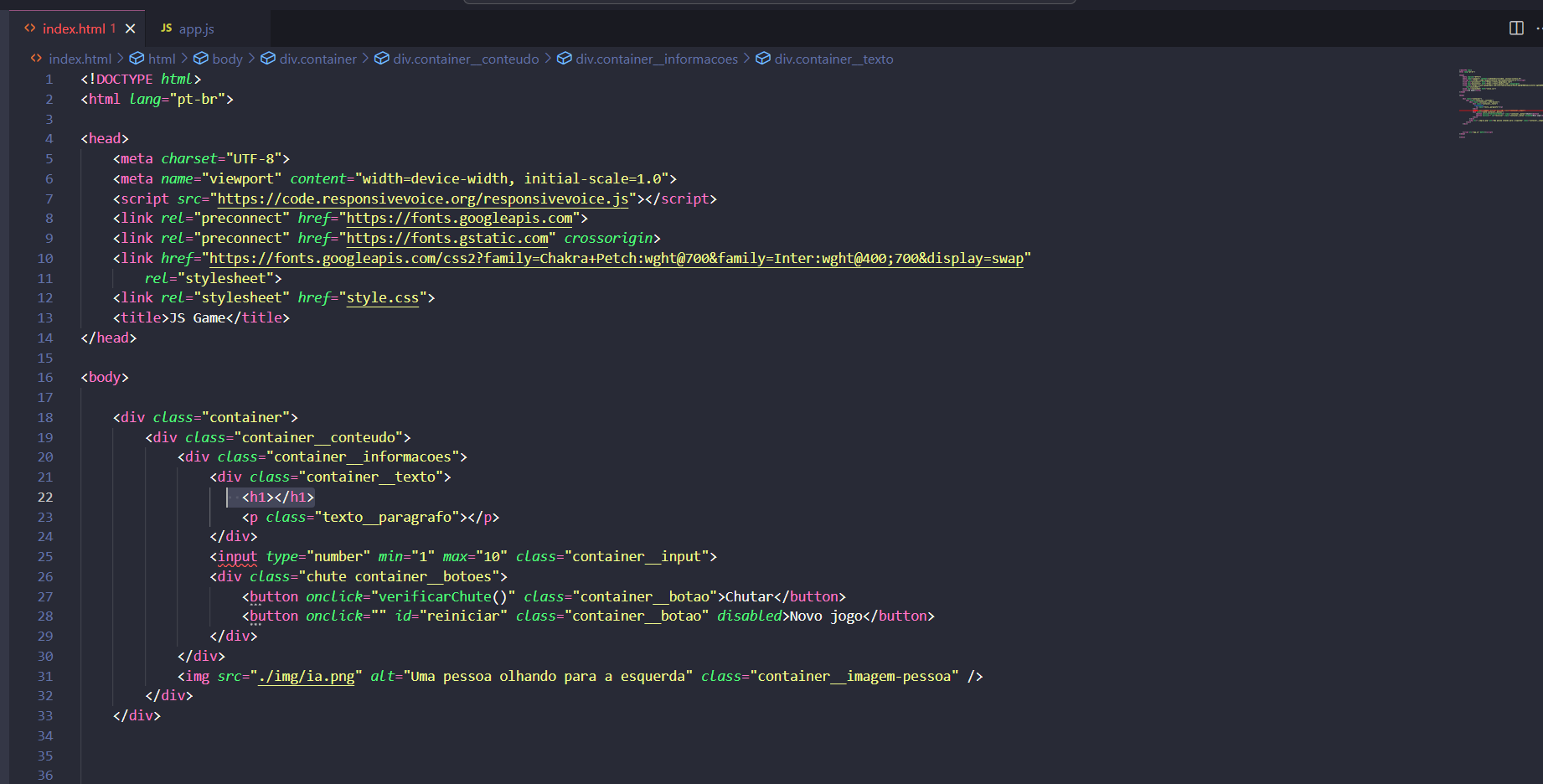Screen dimensions: 1543x784
Task: Select html element in the breadcrumb
Action: coord(162,59)
